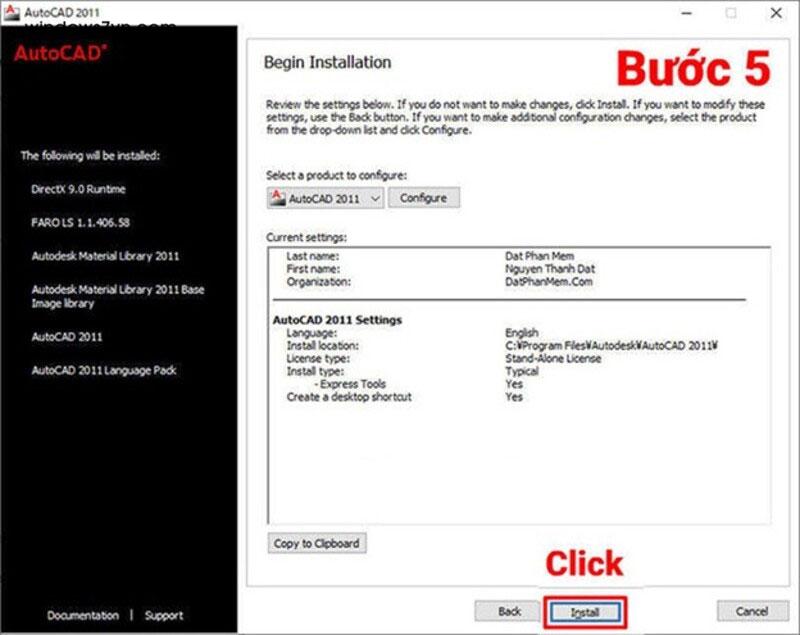Open the product selection dropdown
The height and width of the screenshot is (635, 800).
pos(375,198)
